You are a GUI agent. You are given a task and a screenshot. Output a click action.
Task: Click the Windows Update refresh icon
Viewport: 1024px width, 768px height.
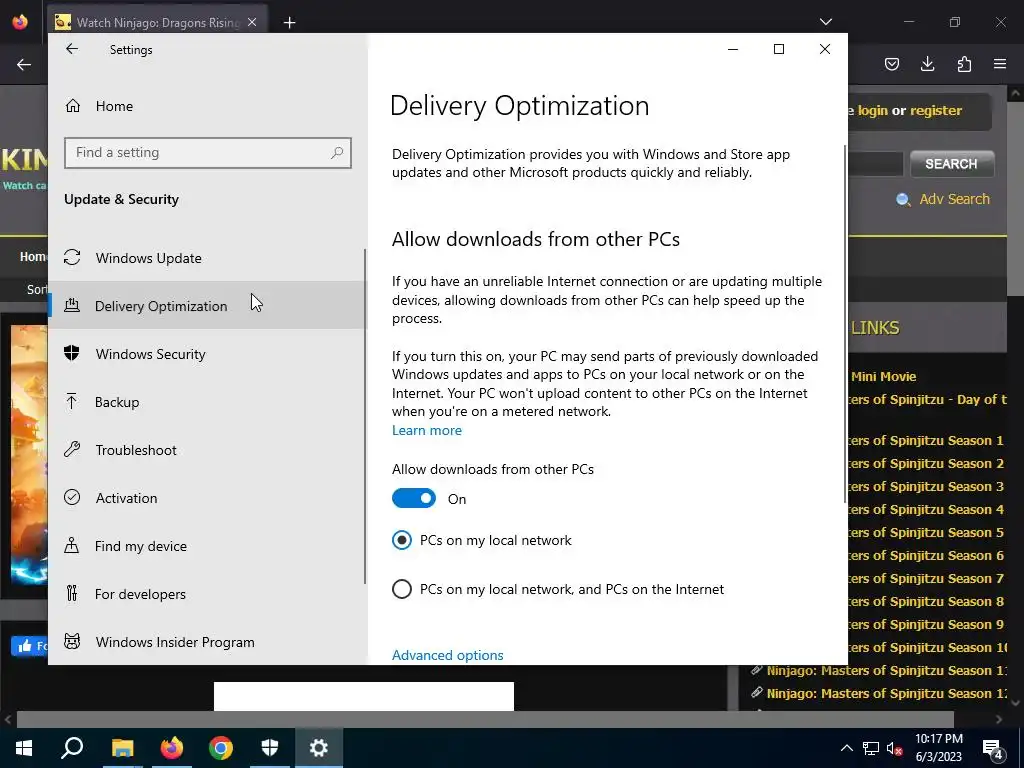pyautogui.click(x=72, y=257)
